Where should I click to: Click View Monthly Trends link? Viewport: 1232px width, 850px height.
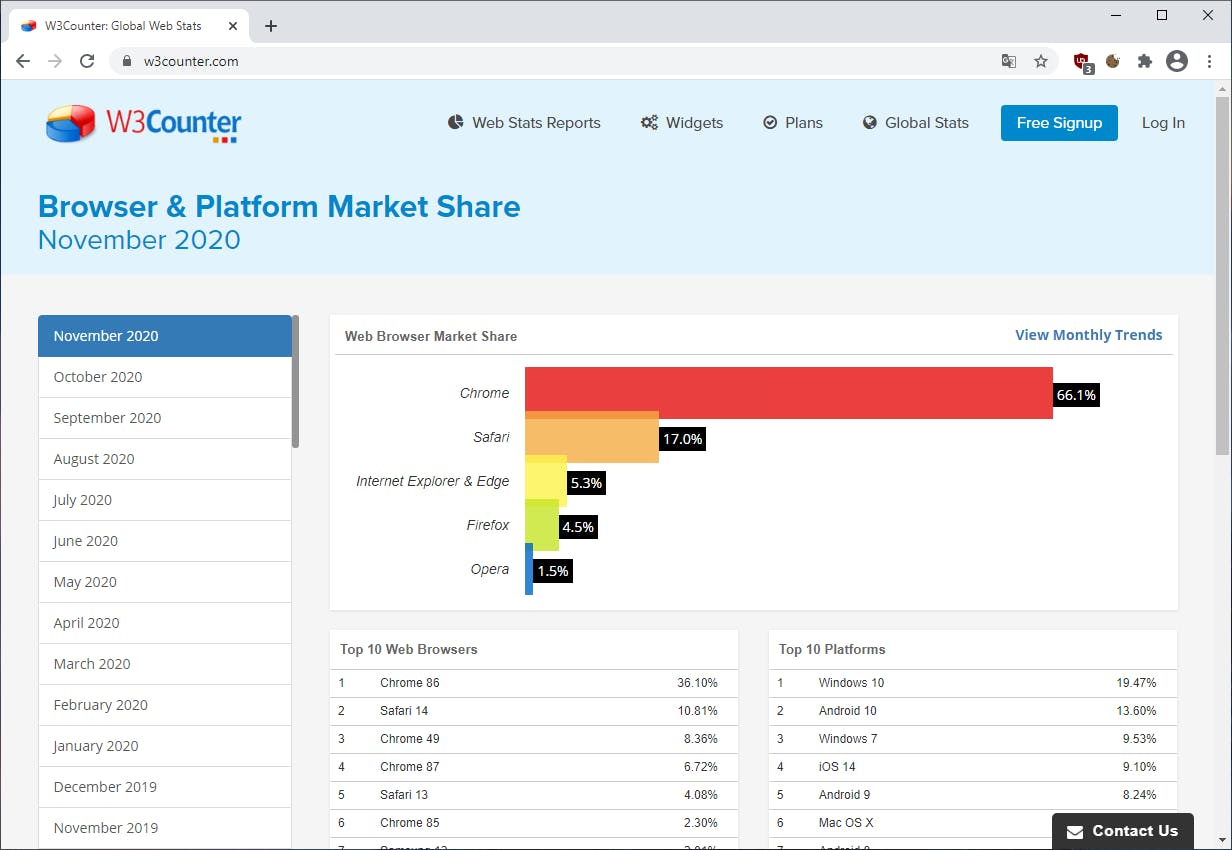click(x=1088, y=335)
